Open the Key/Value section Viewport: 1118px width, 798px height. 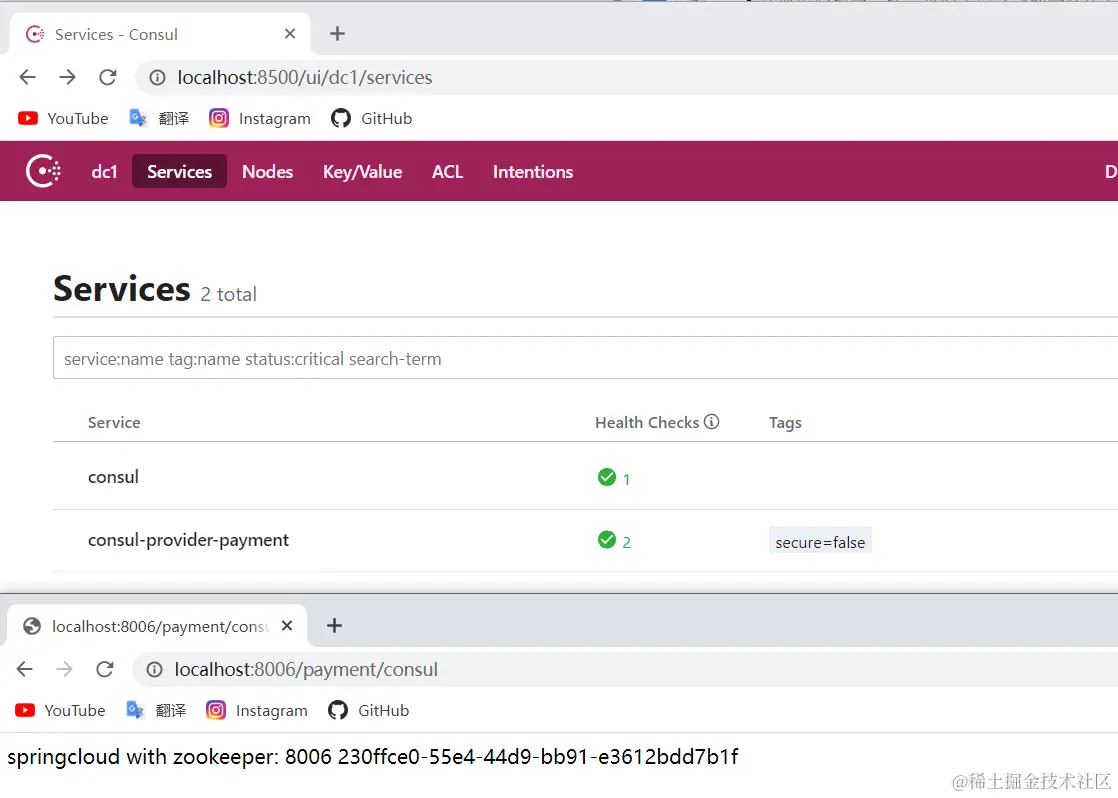point(362,172)
